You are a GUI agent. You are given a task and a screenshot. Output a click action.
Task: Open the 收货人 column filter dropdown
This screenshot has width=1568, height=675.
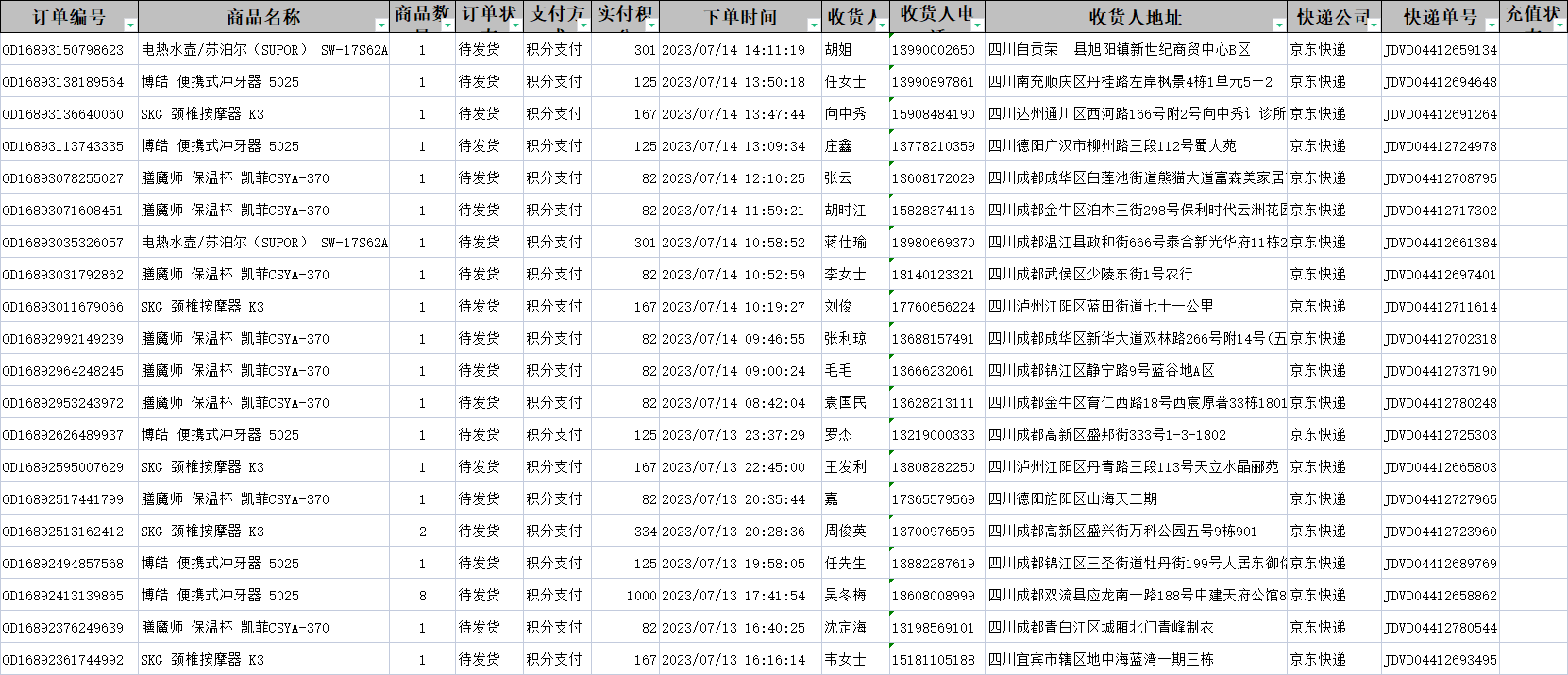click(x=882, y=25)
